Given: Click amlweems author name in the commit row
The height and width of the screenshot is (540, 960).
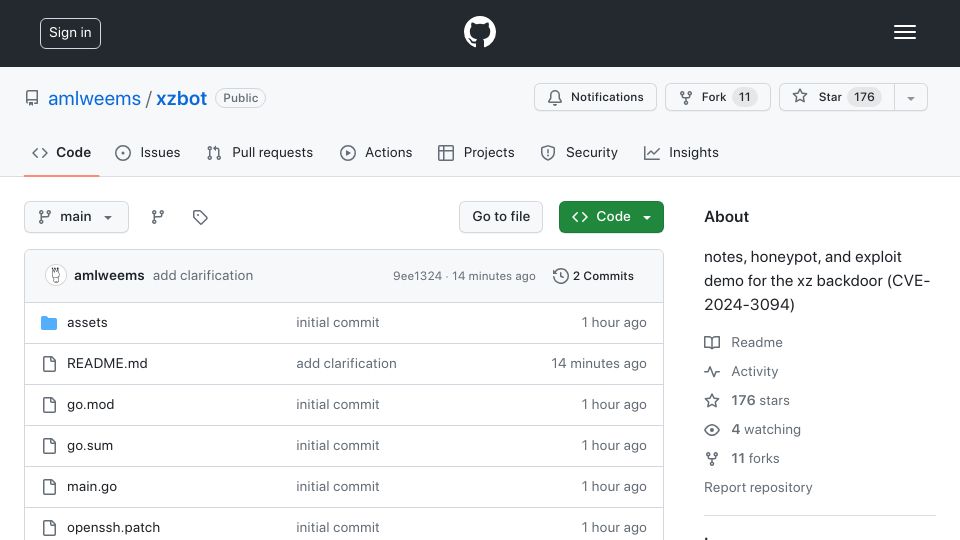Looking at the screenshot, I should pyautogui.click(x=109, y=276).
